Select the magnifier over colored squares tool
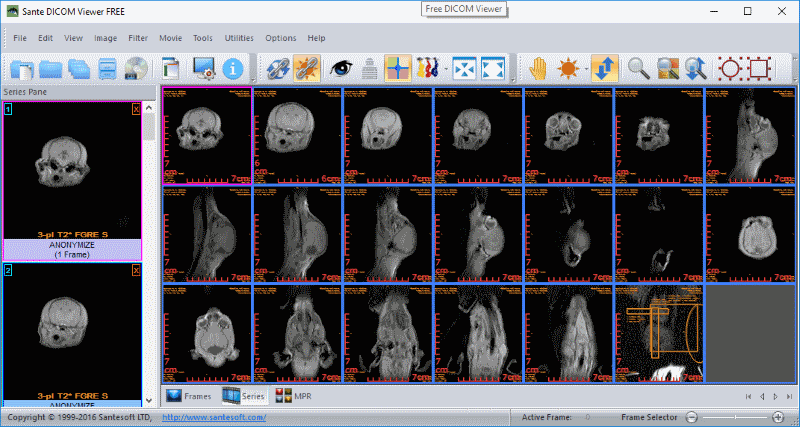The width and height of the screenshot is (800, 427). [668, 68]
